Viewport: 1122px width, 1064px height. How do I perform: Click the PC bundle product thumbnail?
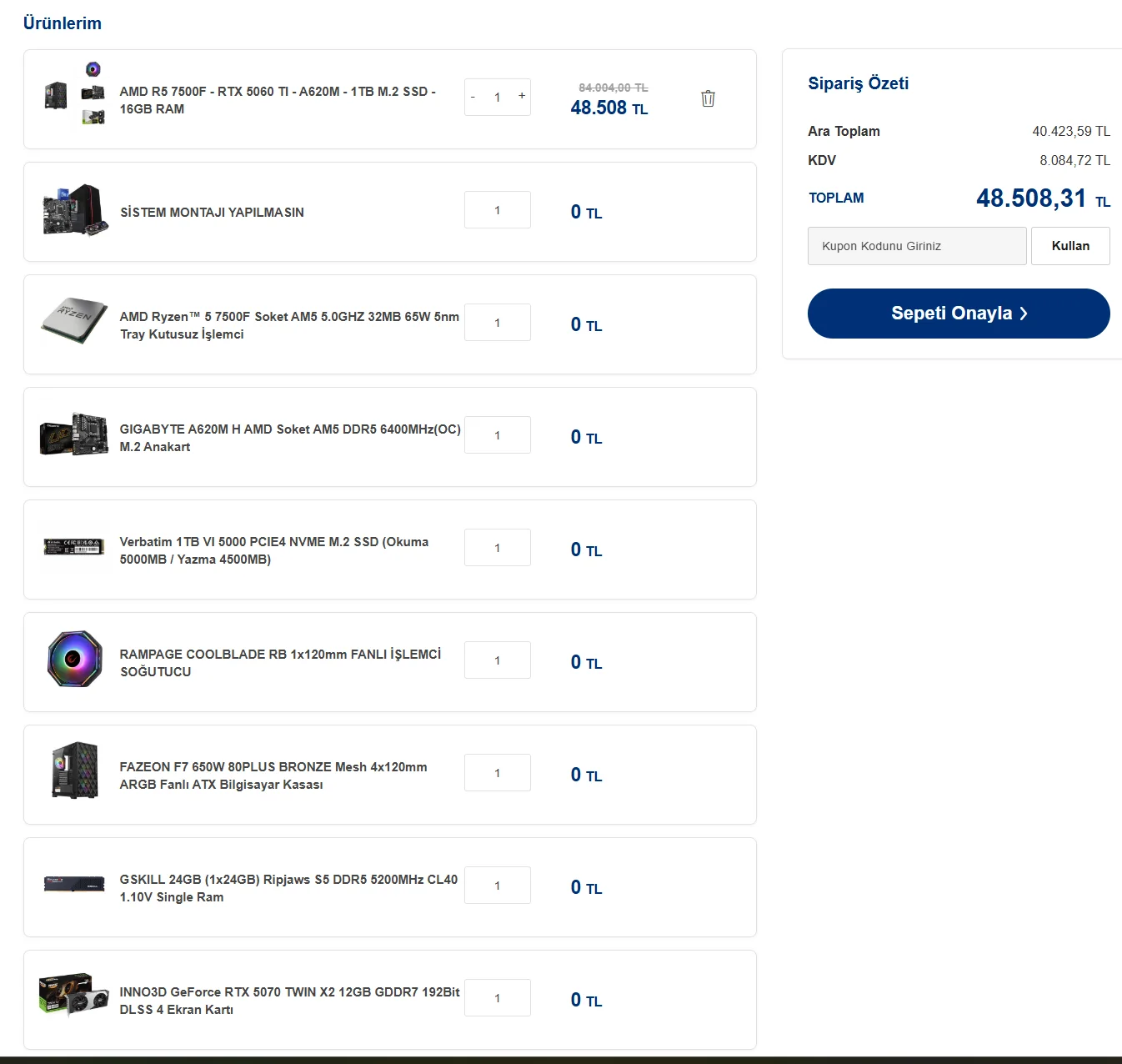coord(74,93)
